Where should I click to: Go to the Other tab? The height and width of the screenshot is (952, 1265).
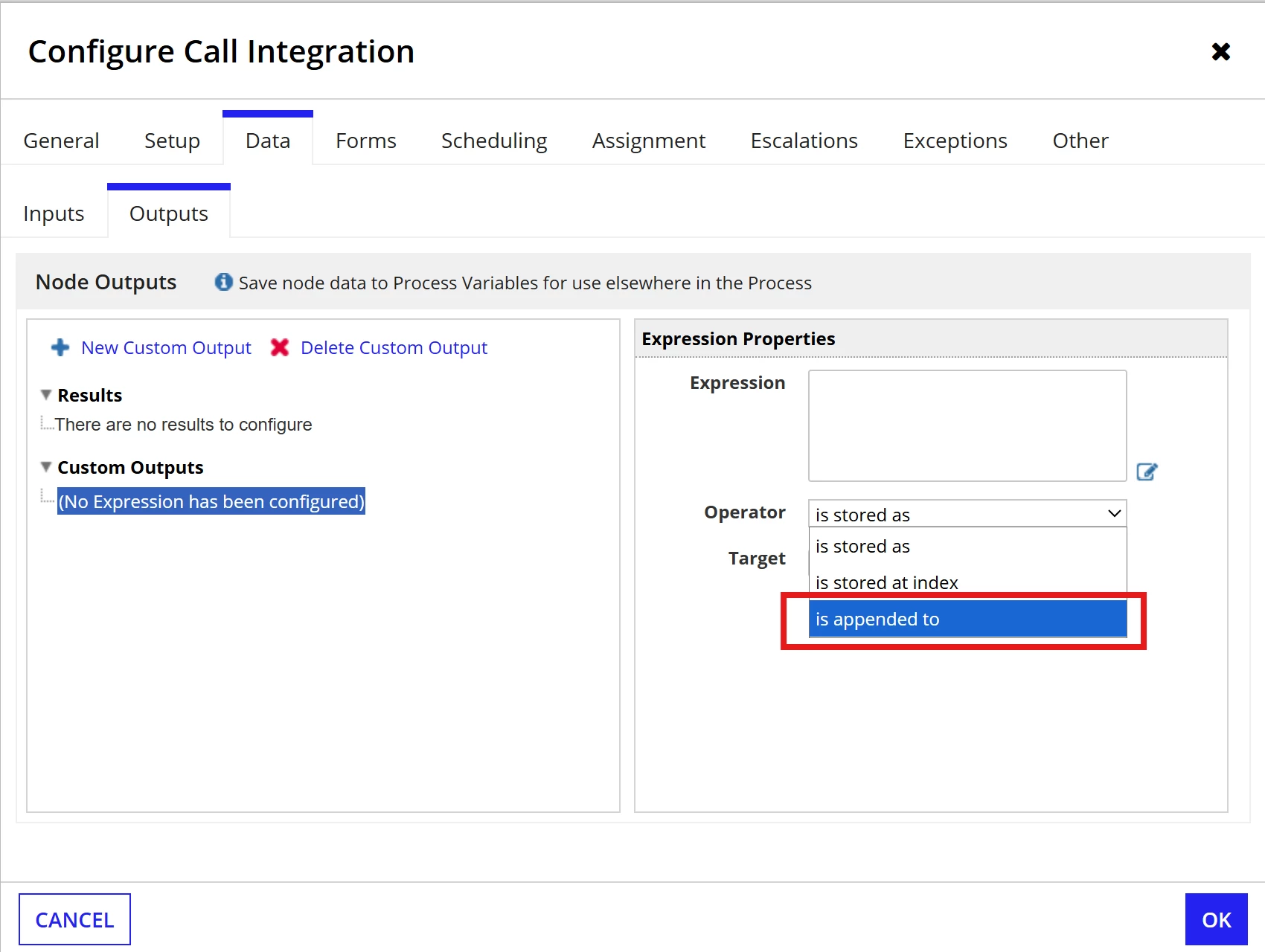point(1080,141)
